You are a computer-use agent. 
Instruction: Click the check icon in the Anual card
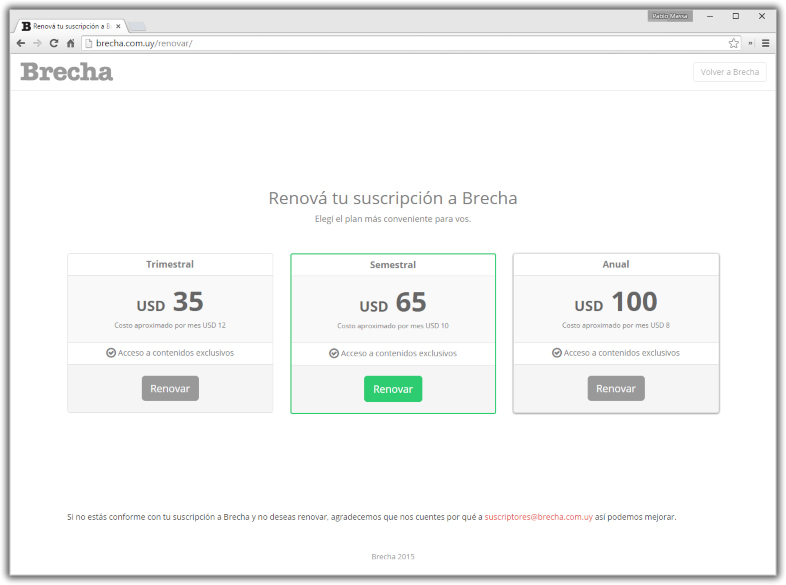[556, 353]
